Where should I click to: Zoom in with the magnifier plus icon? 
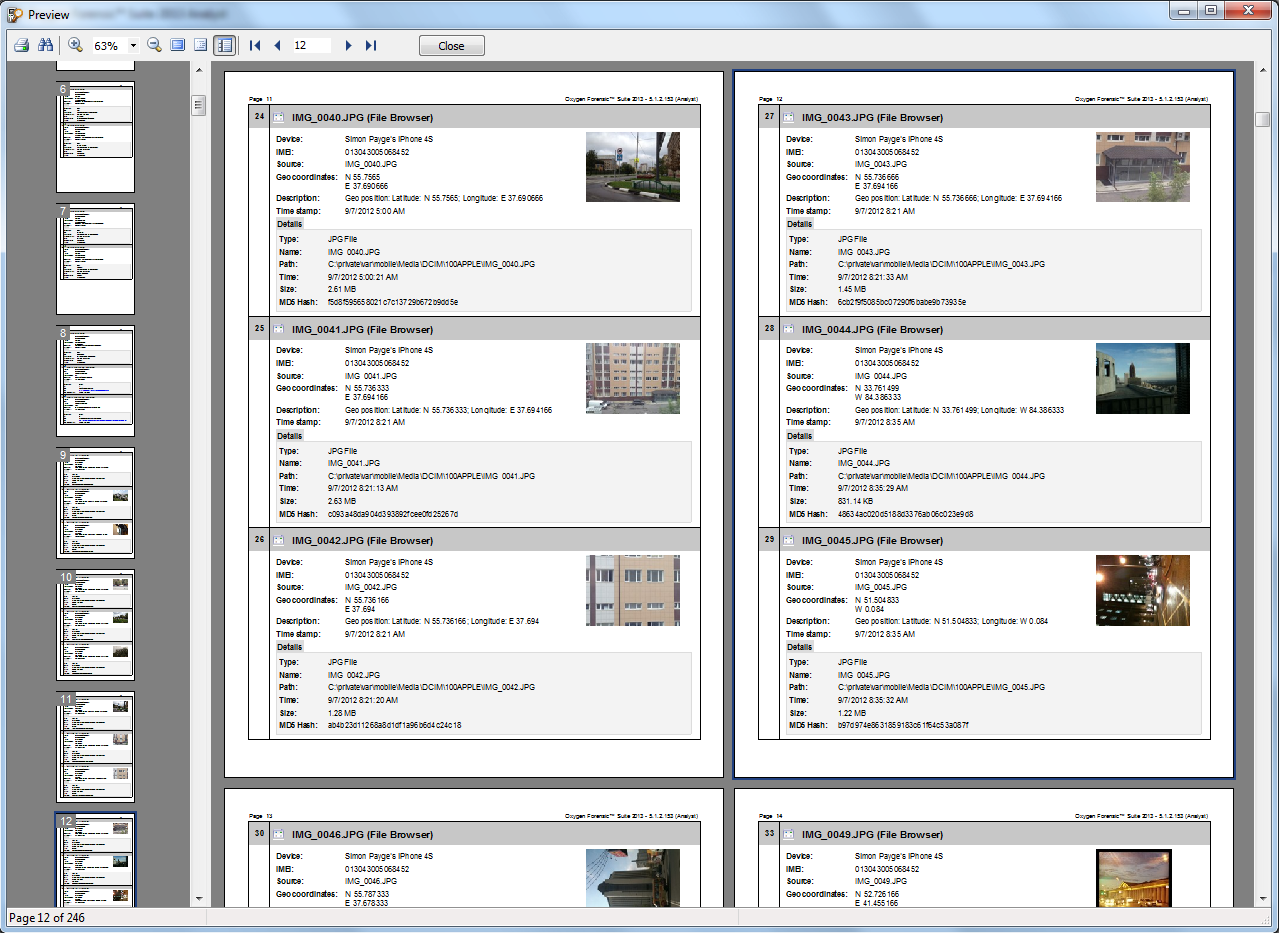[75, 46]
